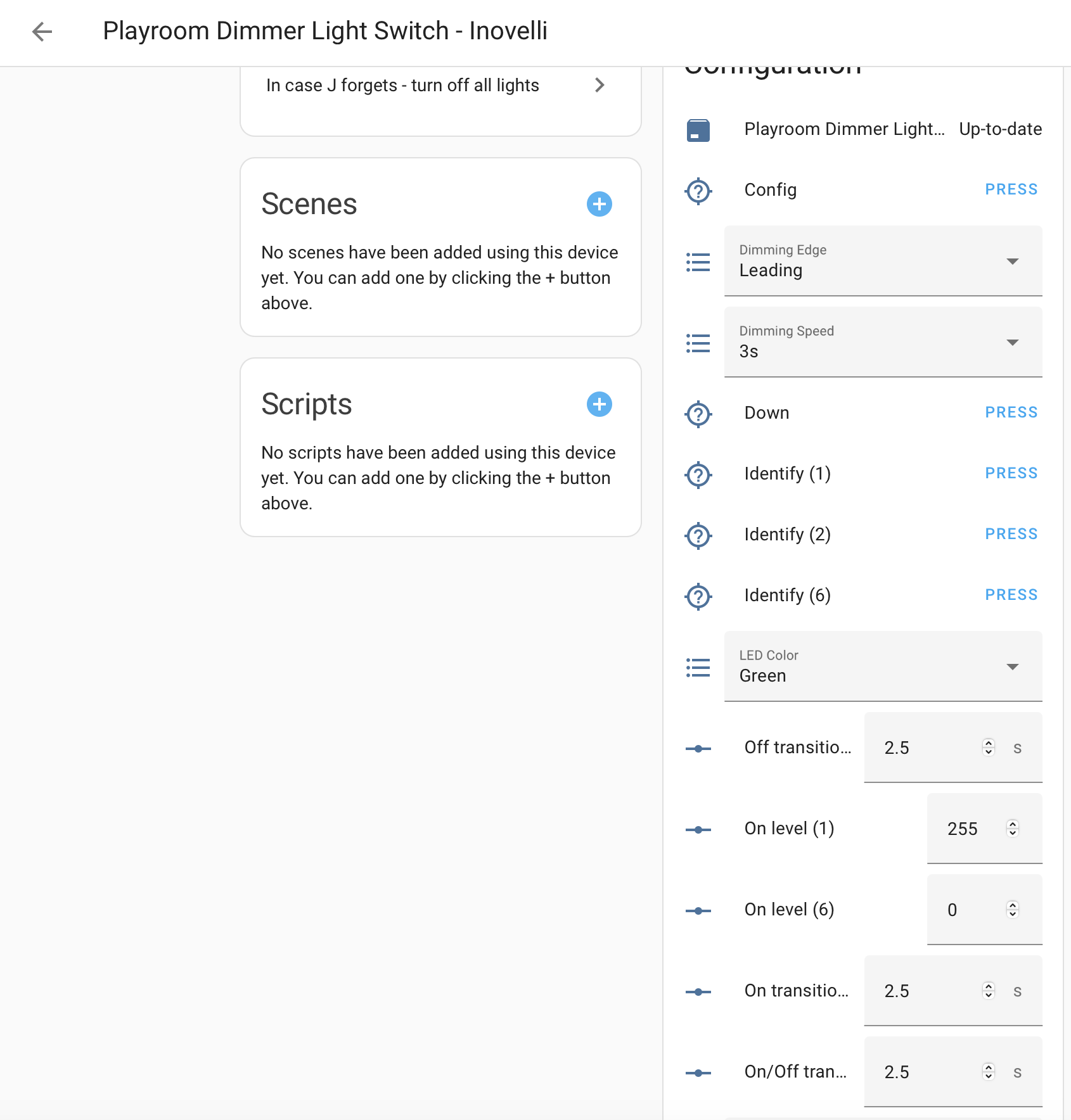This screenshot has width=1071, height=1120.
Task: Adjust On transition time stepper arrows
Action: (989, 991)
